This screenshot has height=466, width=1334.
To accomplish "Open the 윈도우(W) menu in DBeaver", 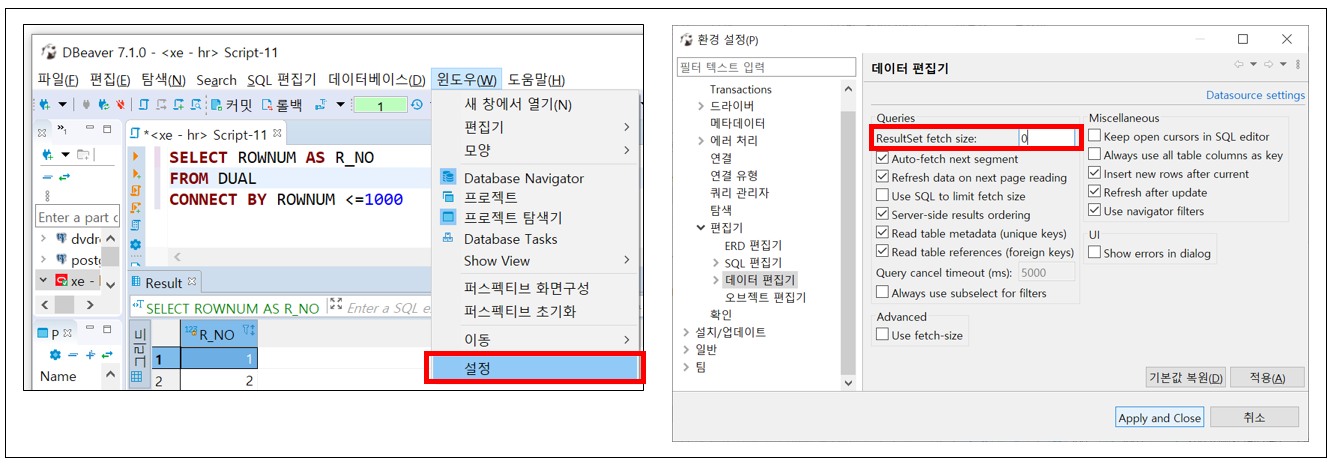I will tap(466, 80).
